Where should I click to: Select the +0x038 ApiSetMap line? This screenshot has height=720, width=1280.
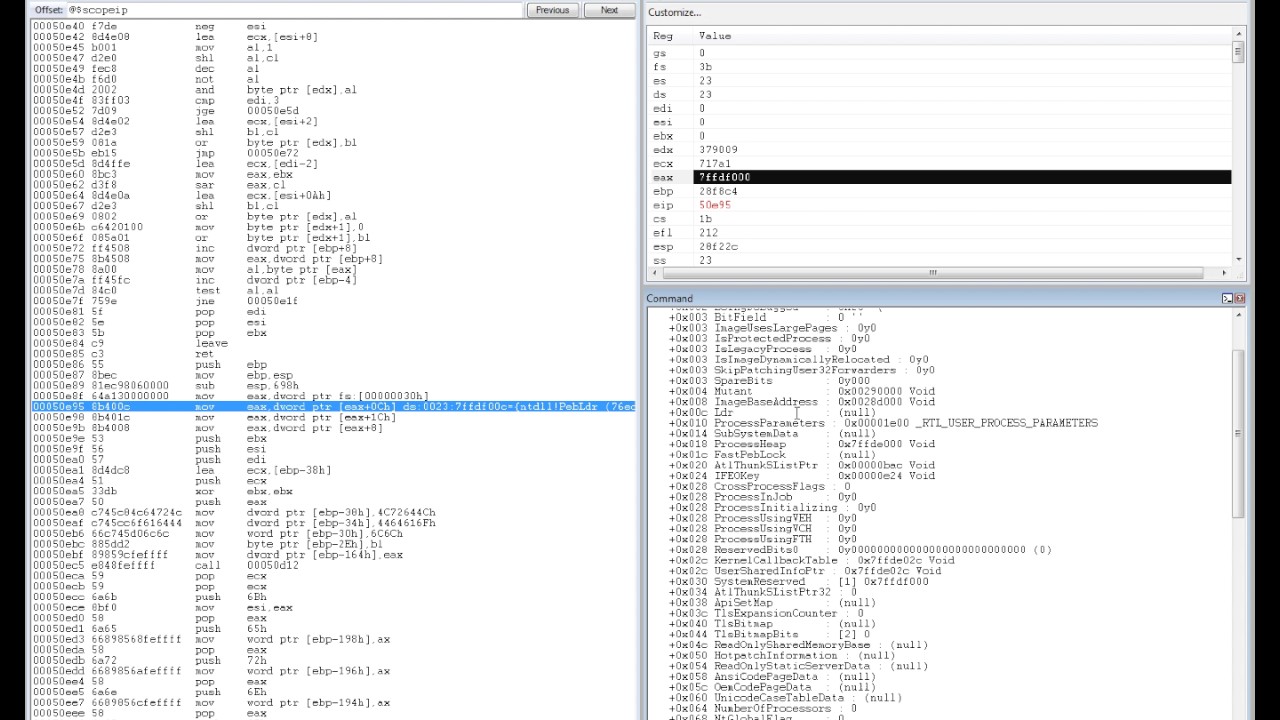click(772, 603)
